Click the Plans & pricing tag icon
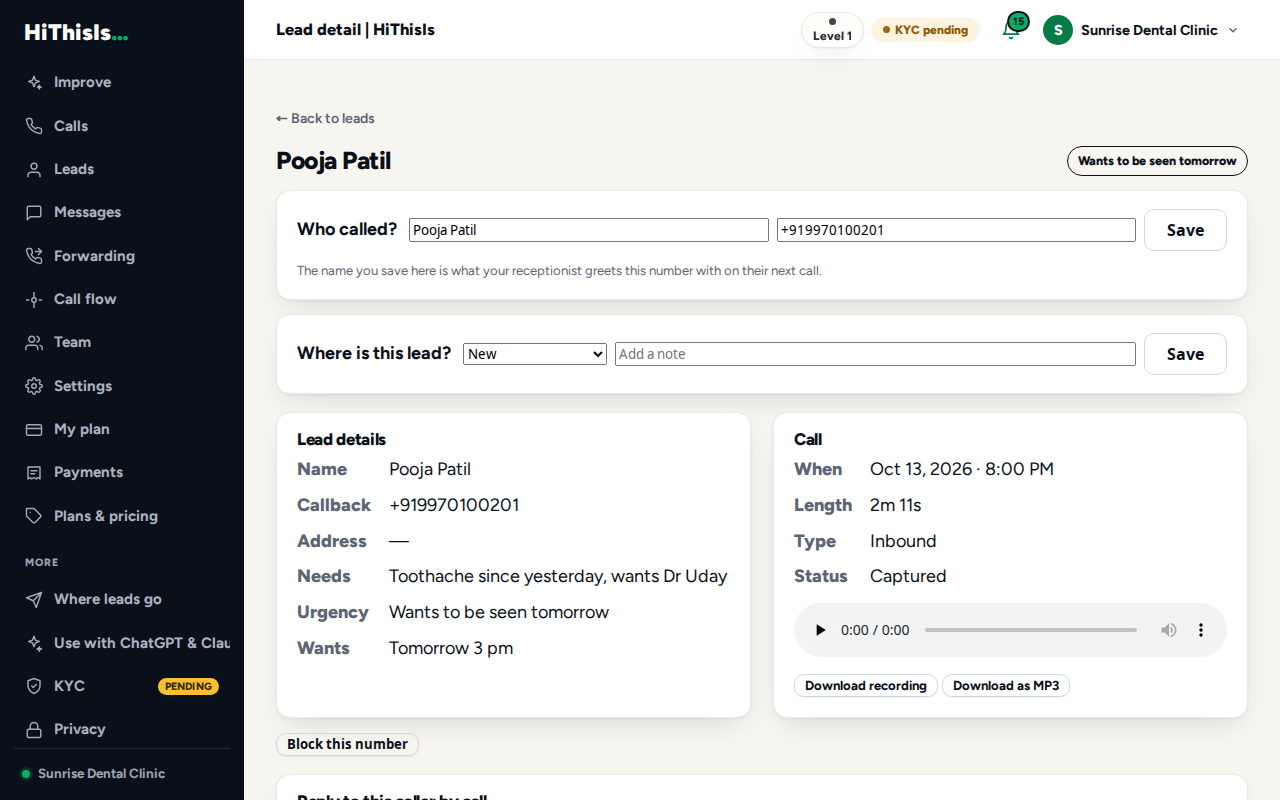The image size is (1280, 800). 34,516
